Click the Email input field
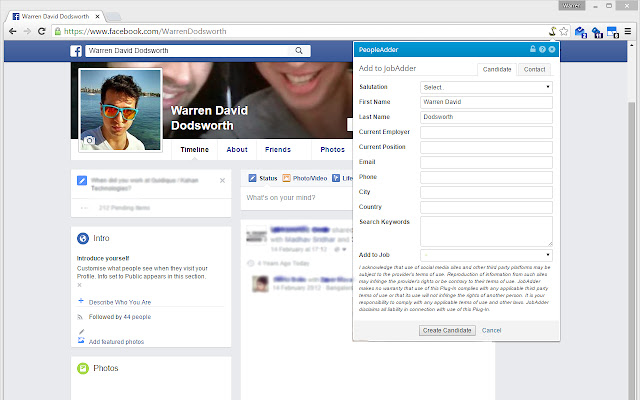The width and height of the screenshot is (640, 400). [x=486, y=161]
